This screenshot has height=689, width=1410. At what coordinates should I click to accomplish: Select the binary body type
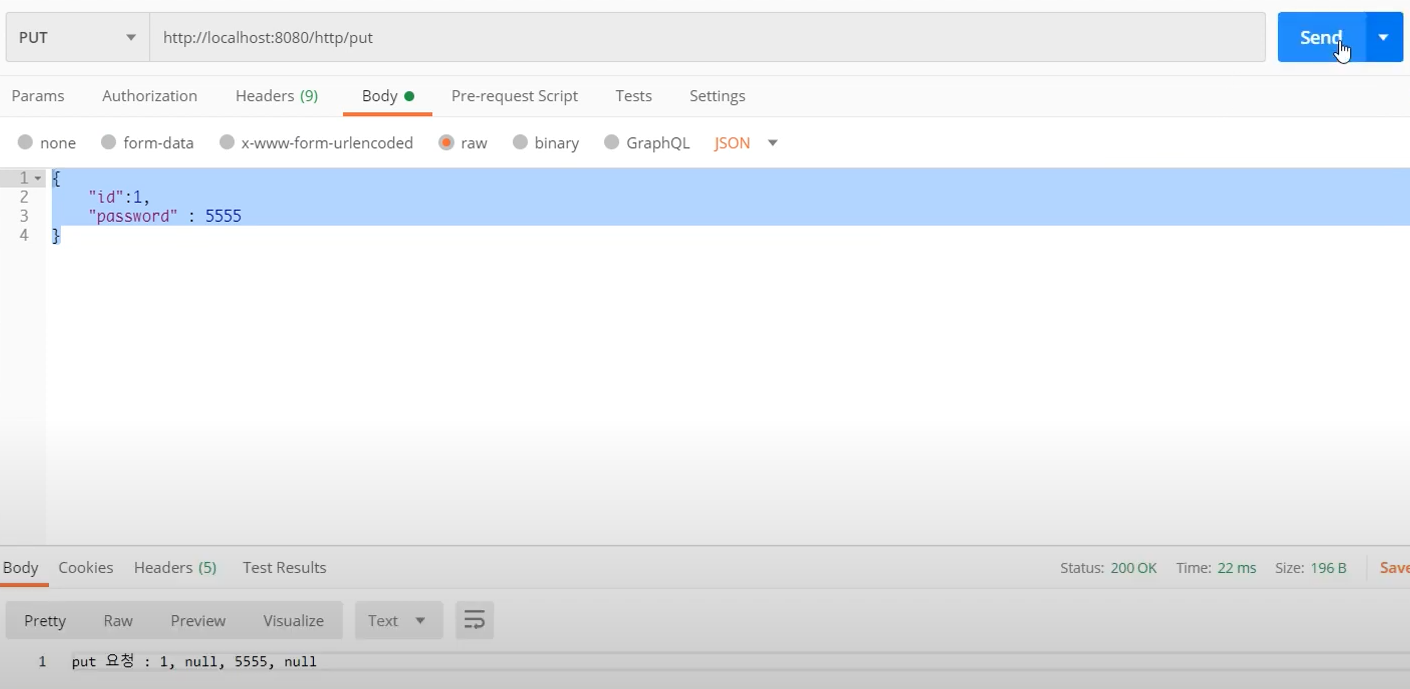(x=546, y=143)
